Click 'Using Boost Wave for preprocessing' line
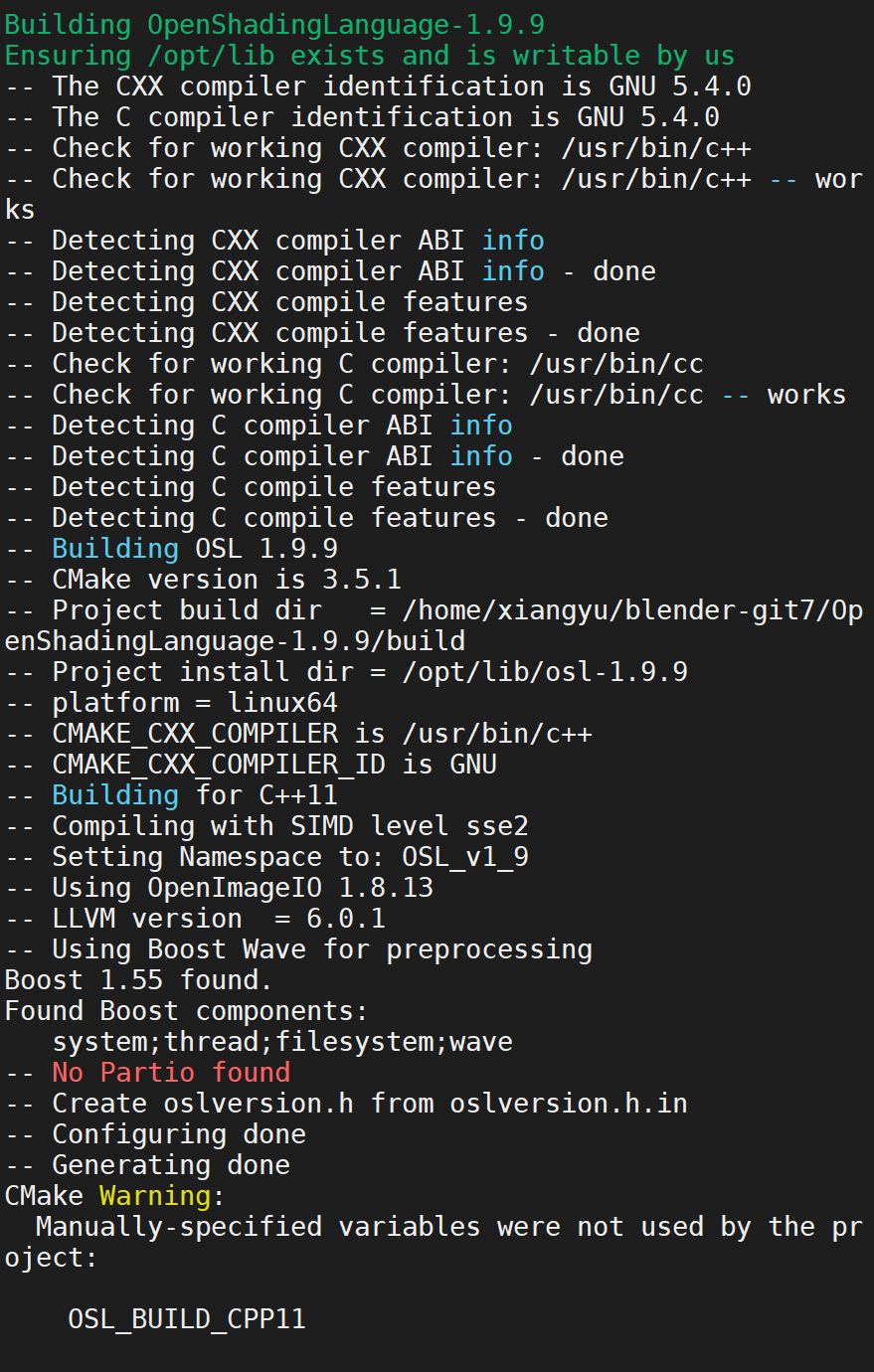The height and width of the screenshot is (1372, 874). (298, 949)
